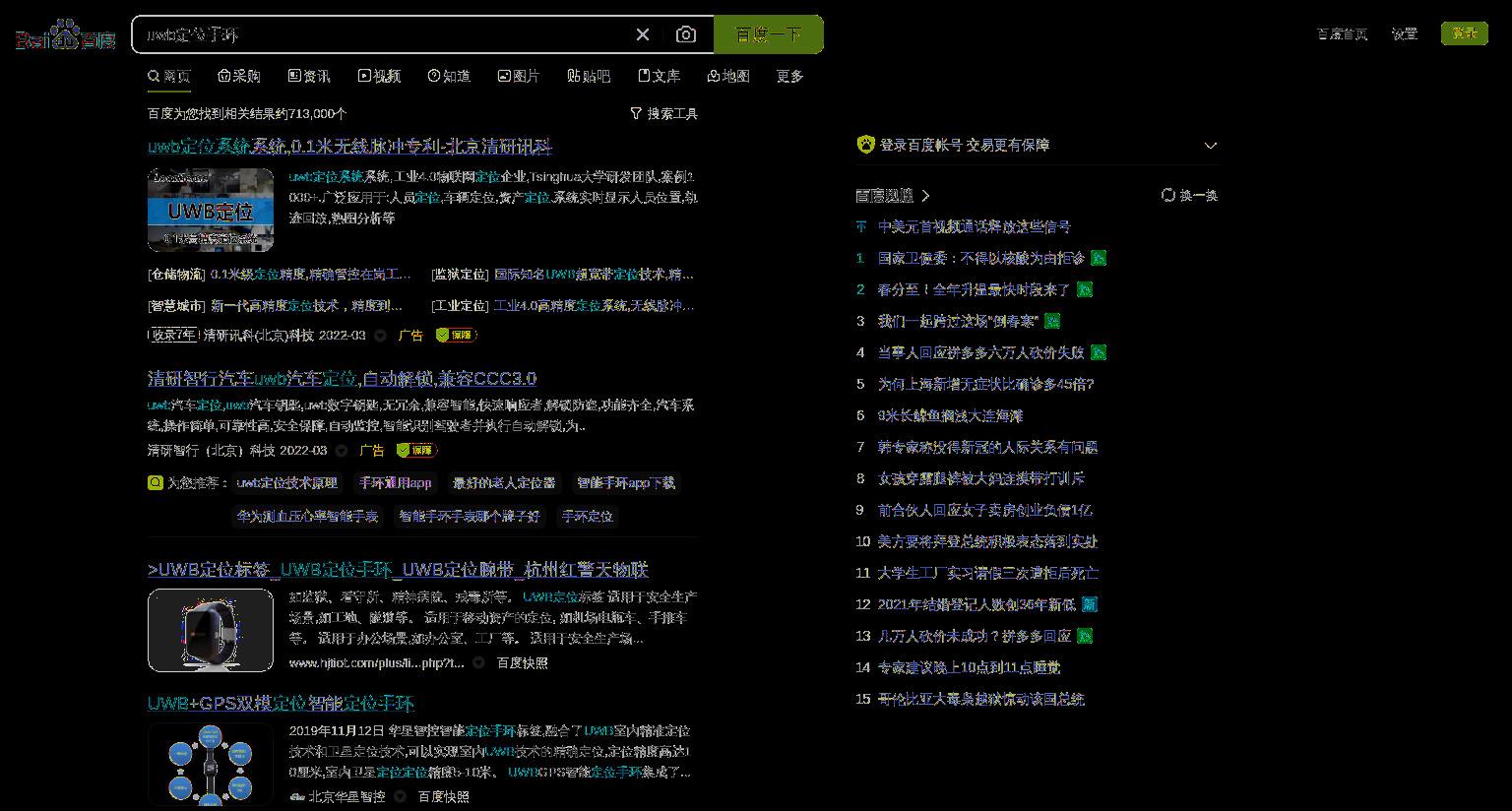This screenshot has height=811, width=1512.
Task: Click the UWB+GPS diagram thumbnail
Action: pyautogui.click(x=211, y=765)
